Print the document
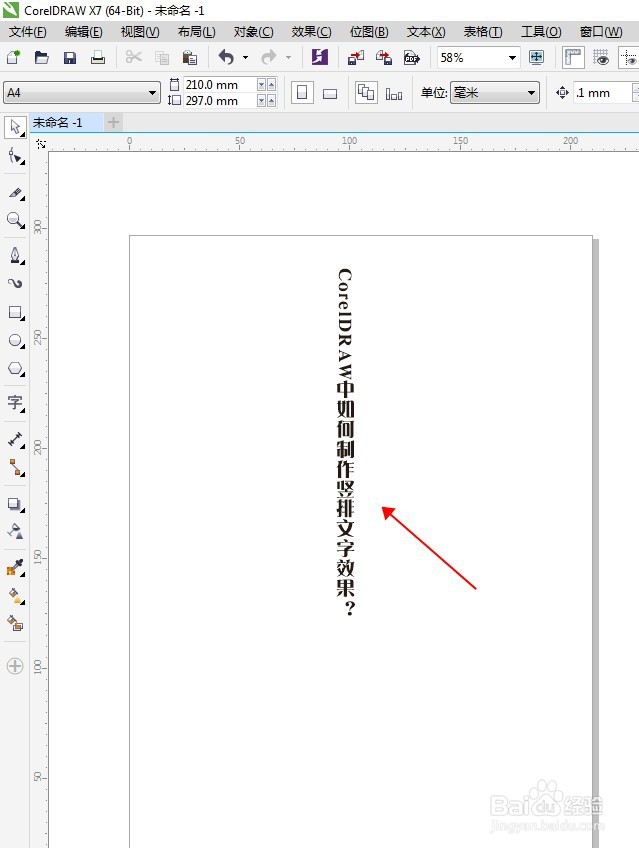Image resolution: width=639 pixels, height=848 pixels. coord(98,57)
